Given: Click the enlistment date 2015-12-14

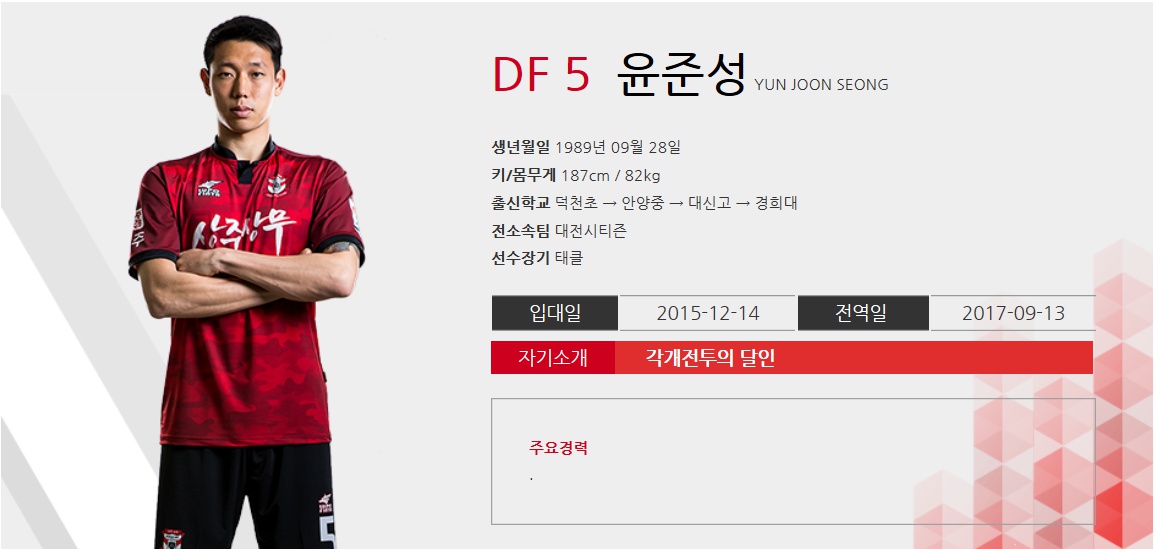Looking at the screenshot, I should point(708,313).
